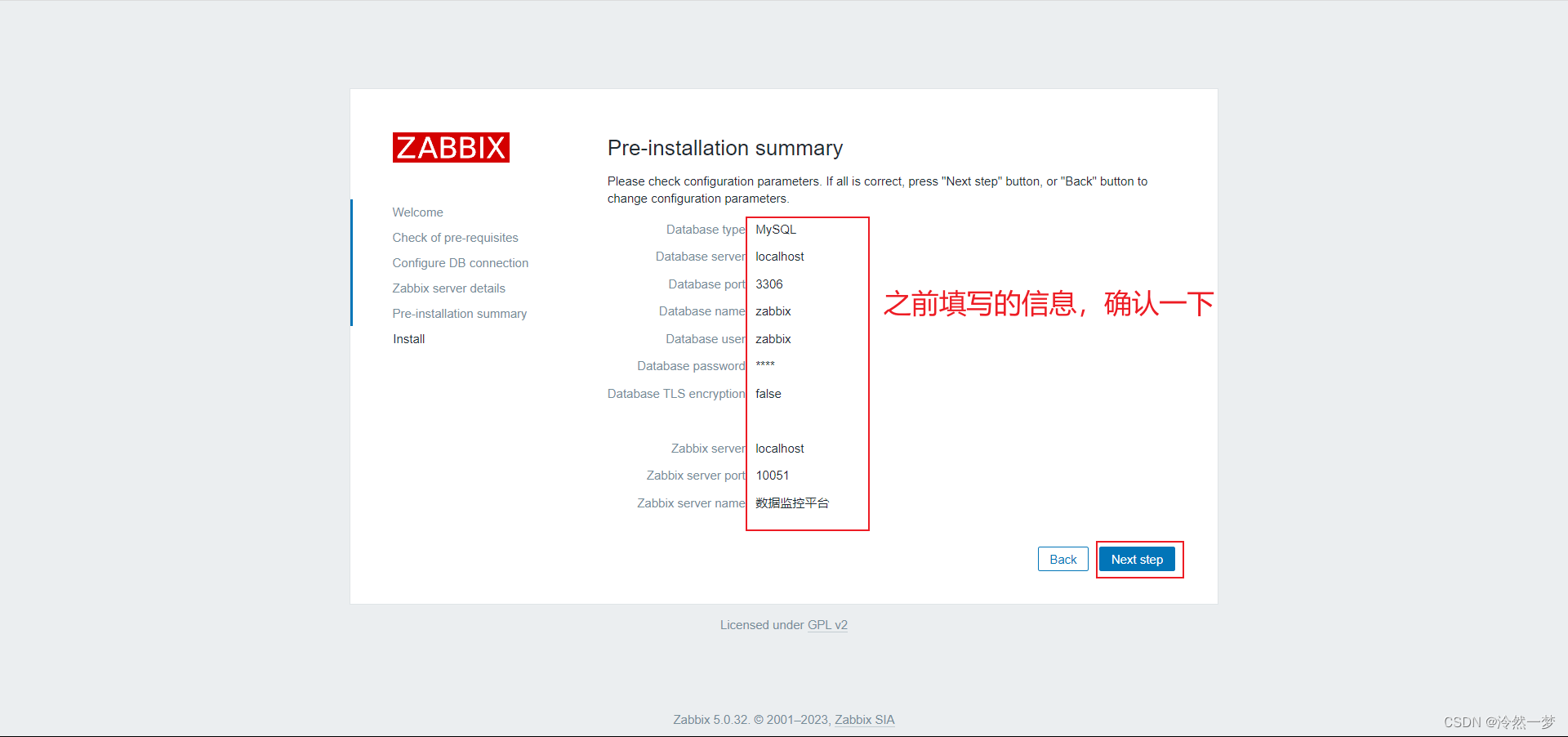Click the Zabbix server port label

coord(696,476)
